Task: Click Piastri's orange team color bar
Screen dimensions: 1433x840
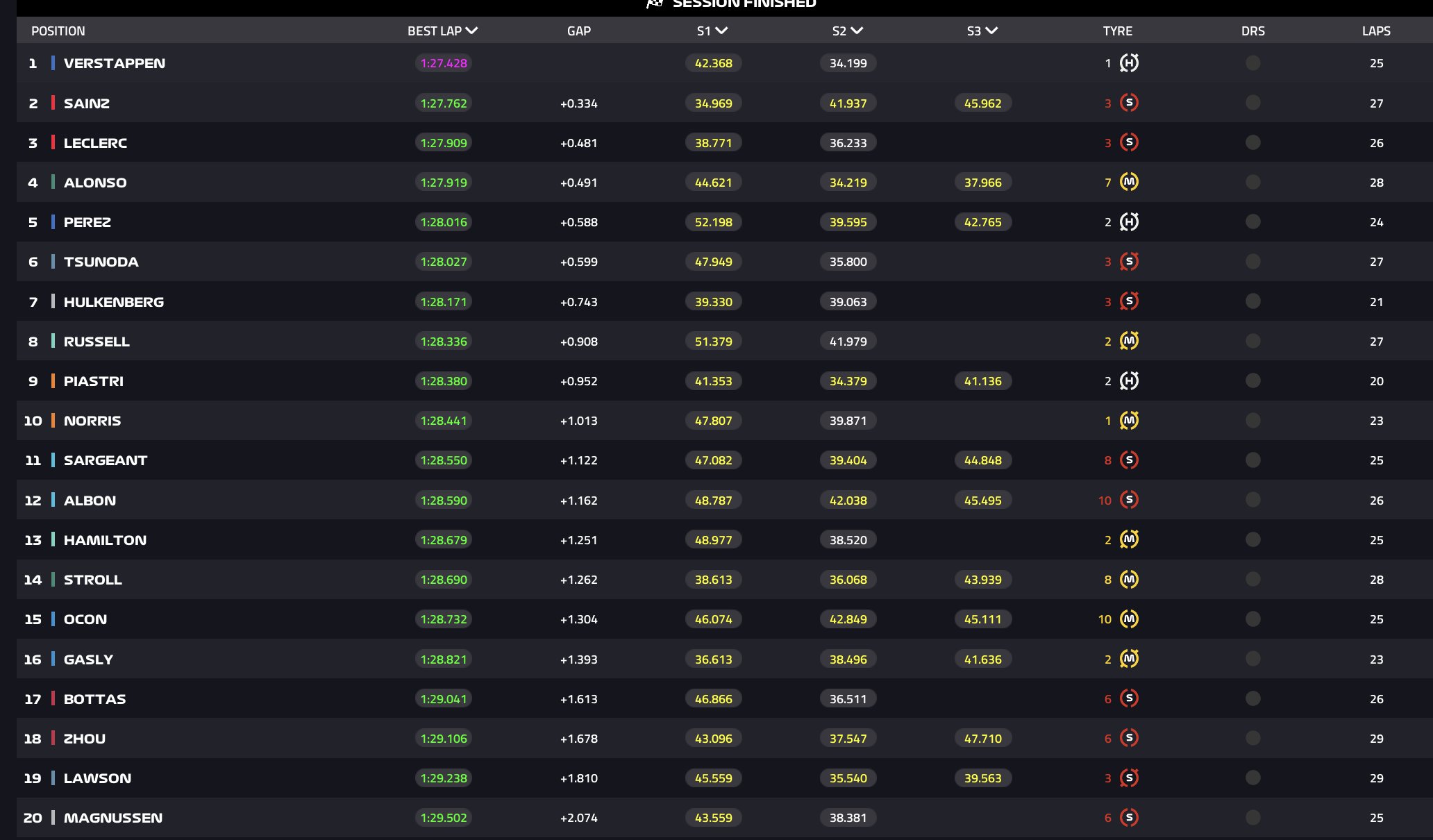Action: click(x=53, y=381)
